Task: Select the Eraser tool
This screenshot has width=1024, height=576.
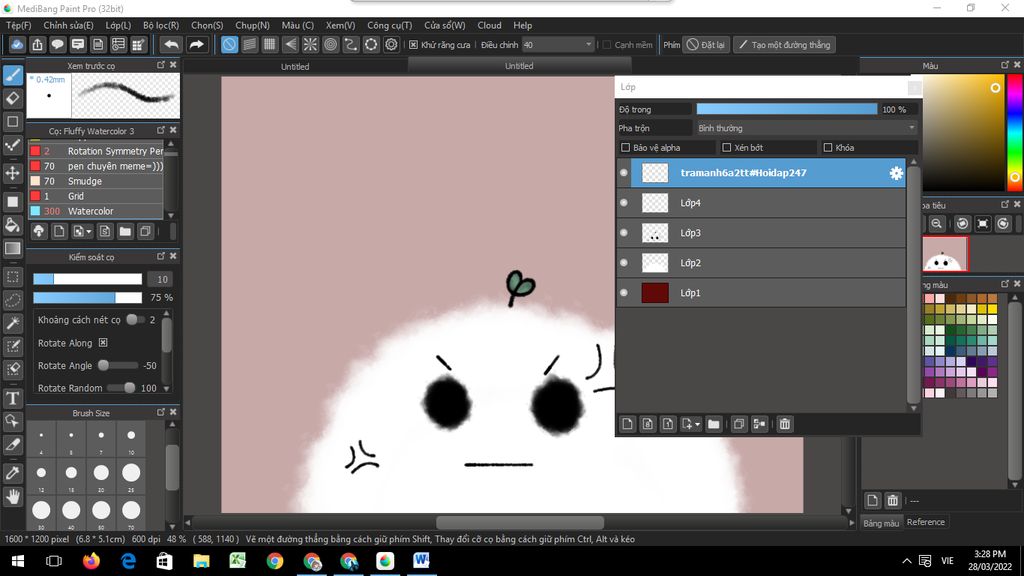Action: point(12,99)
